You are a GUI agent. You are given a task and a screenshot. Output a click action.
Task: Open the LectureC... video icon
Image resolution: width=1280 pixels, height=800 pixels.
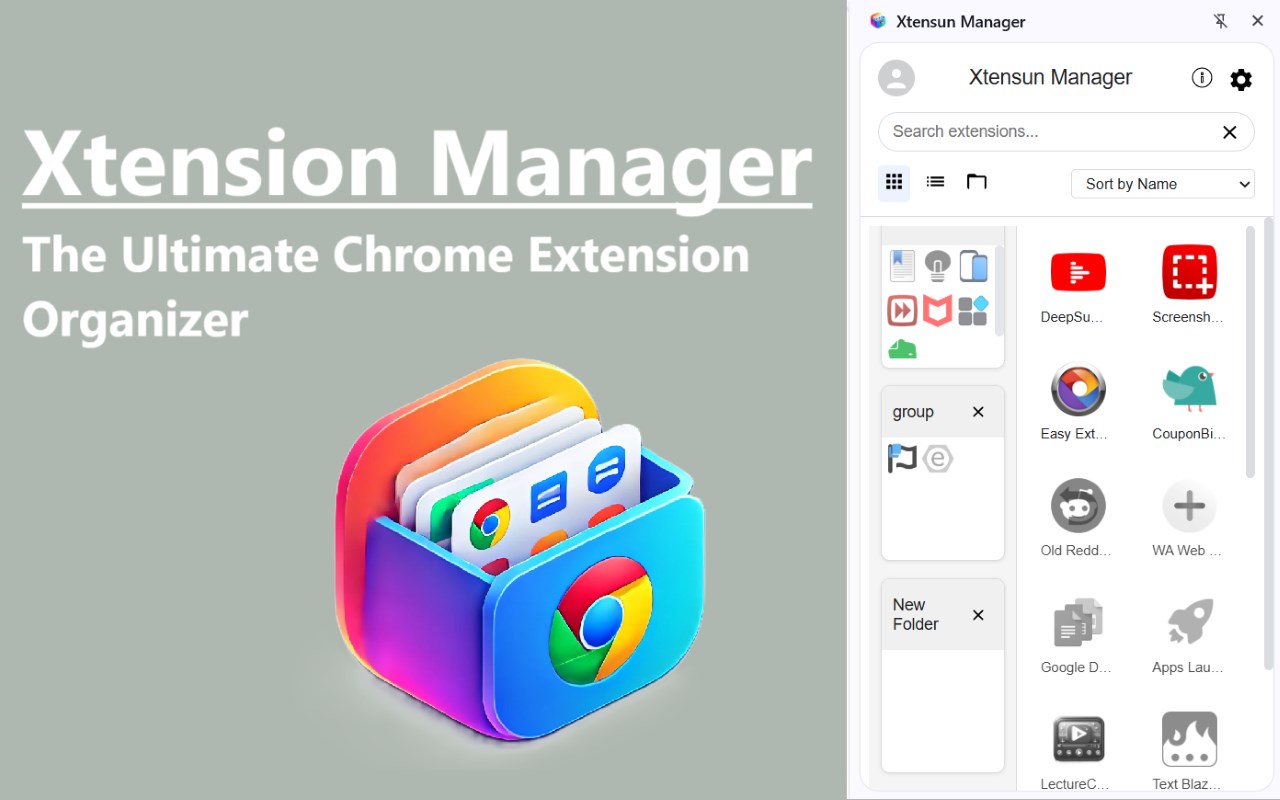click(1078, 740)
